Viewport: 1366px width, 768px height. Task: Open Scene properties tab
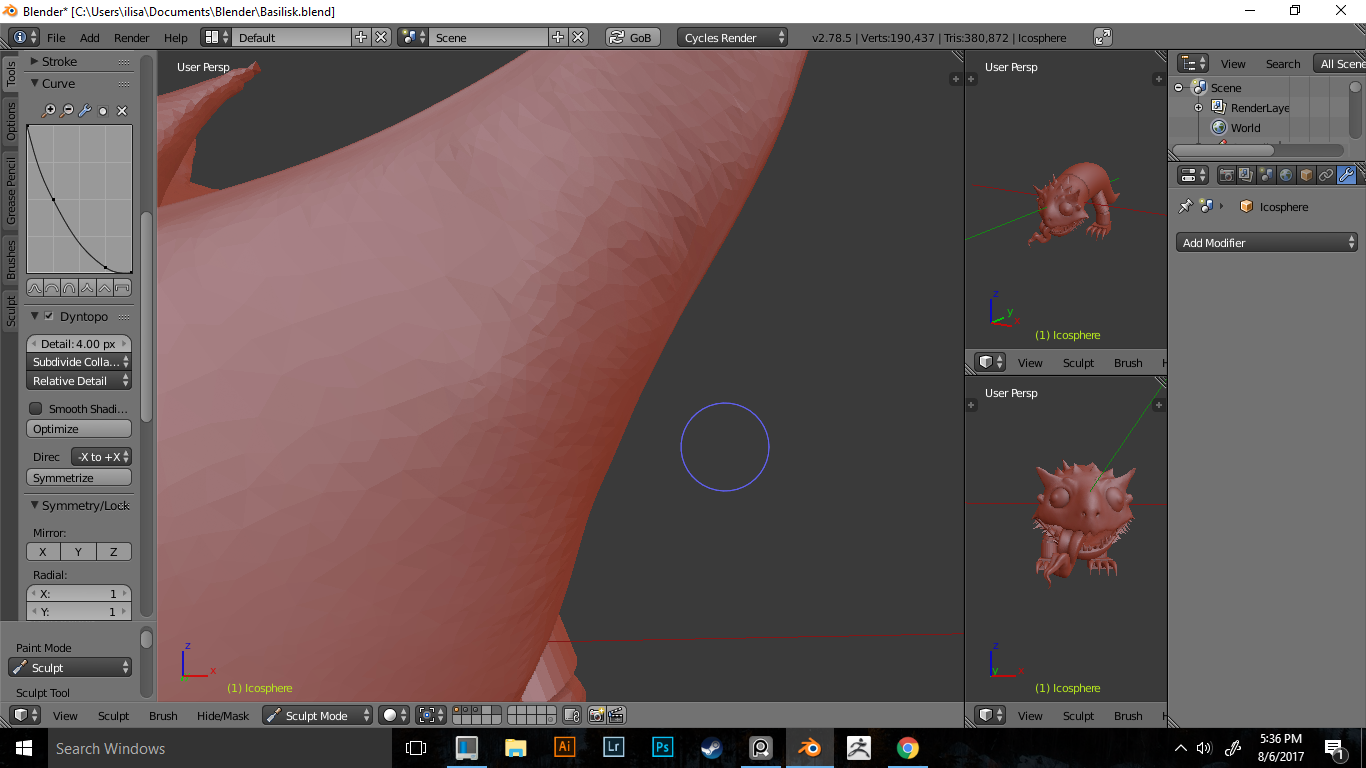tap(1266, 175)
